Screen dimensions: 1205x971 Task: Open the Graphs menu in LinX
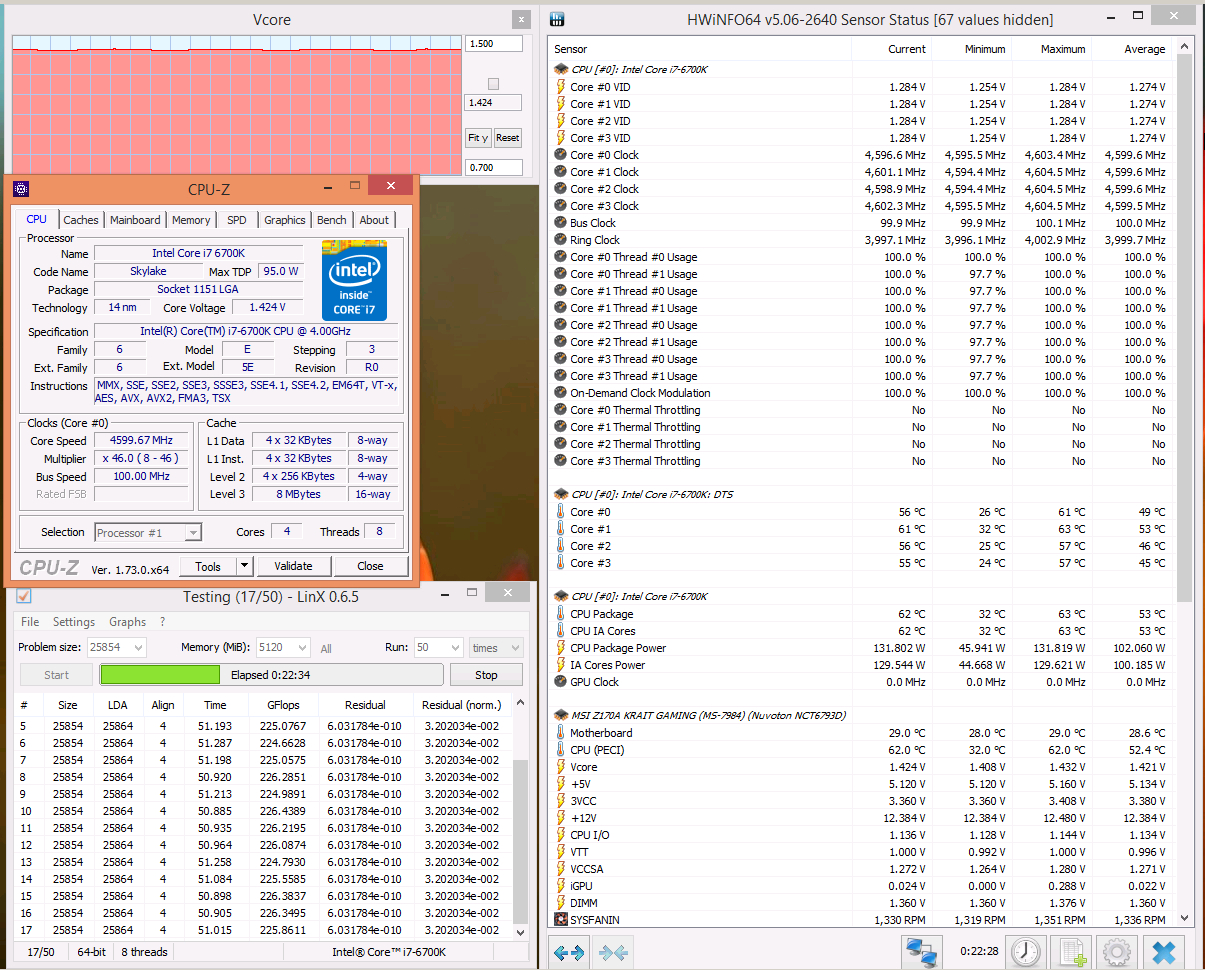(127, 622)
